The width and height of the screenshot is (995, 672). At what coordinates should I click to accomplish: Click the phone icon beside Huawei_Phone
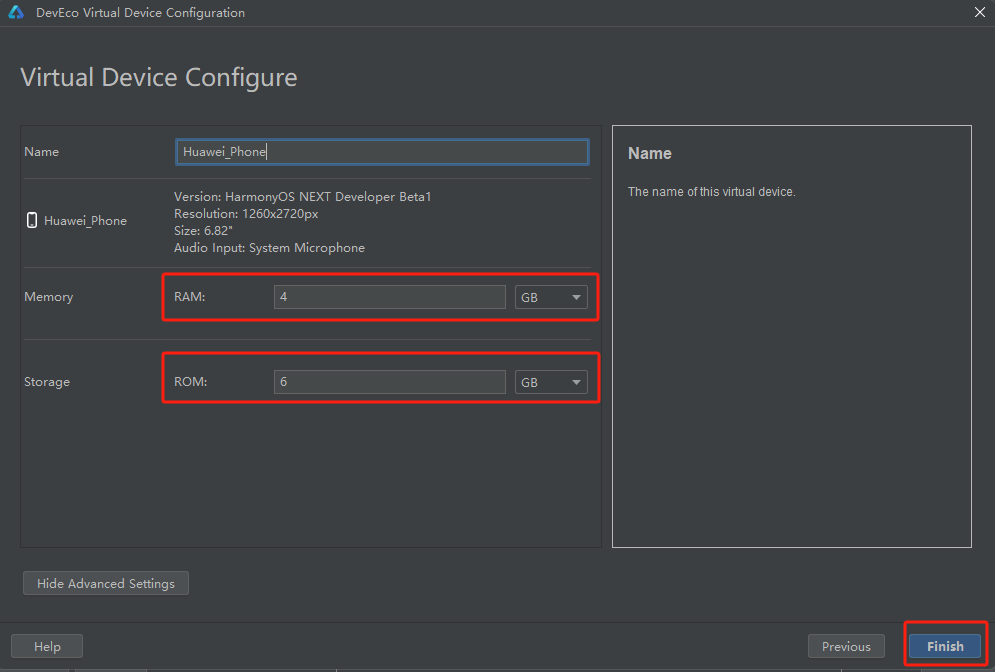[32, 220]
